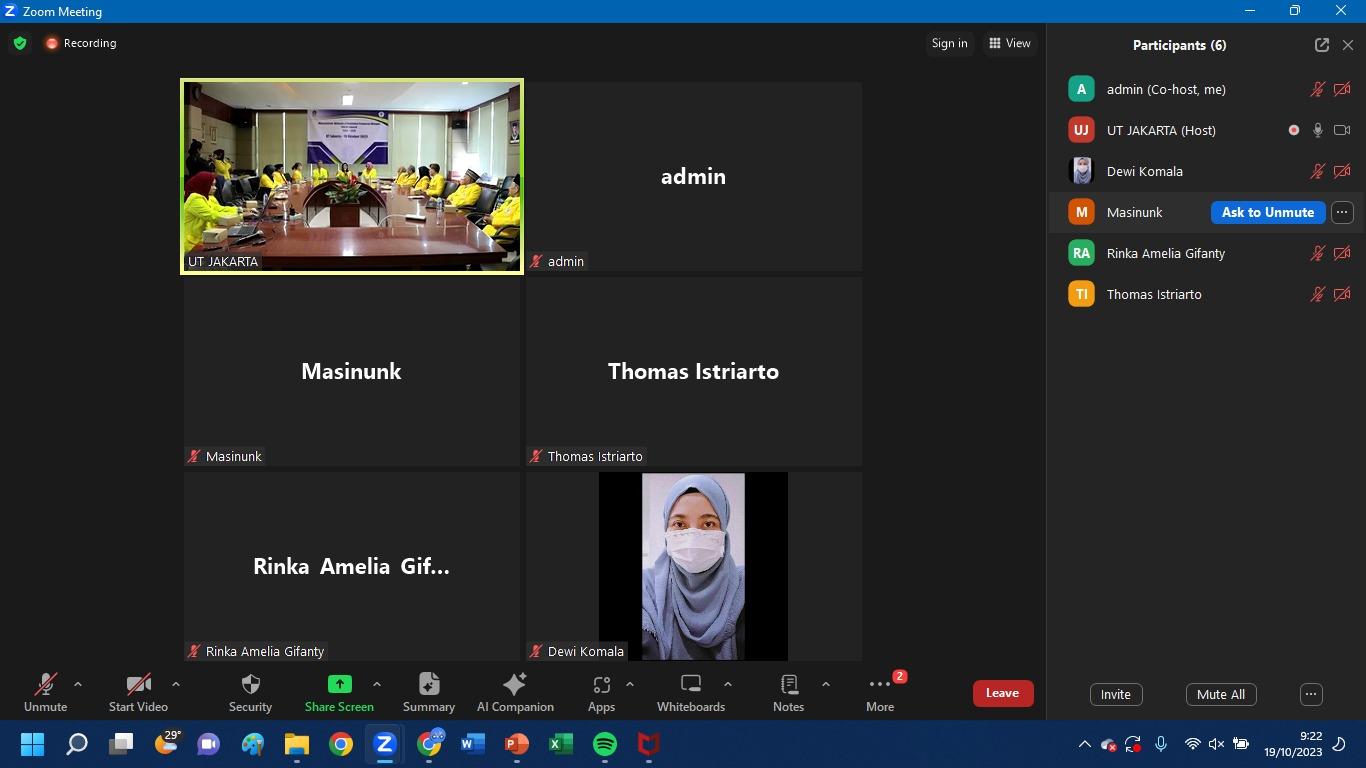Open Whiteboards
This screenshot has height=768, width=1366.
coord(691,693)
